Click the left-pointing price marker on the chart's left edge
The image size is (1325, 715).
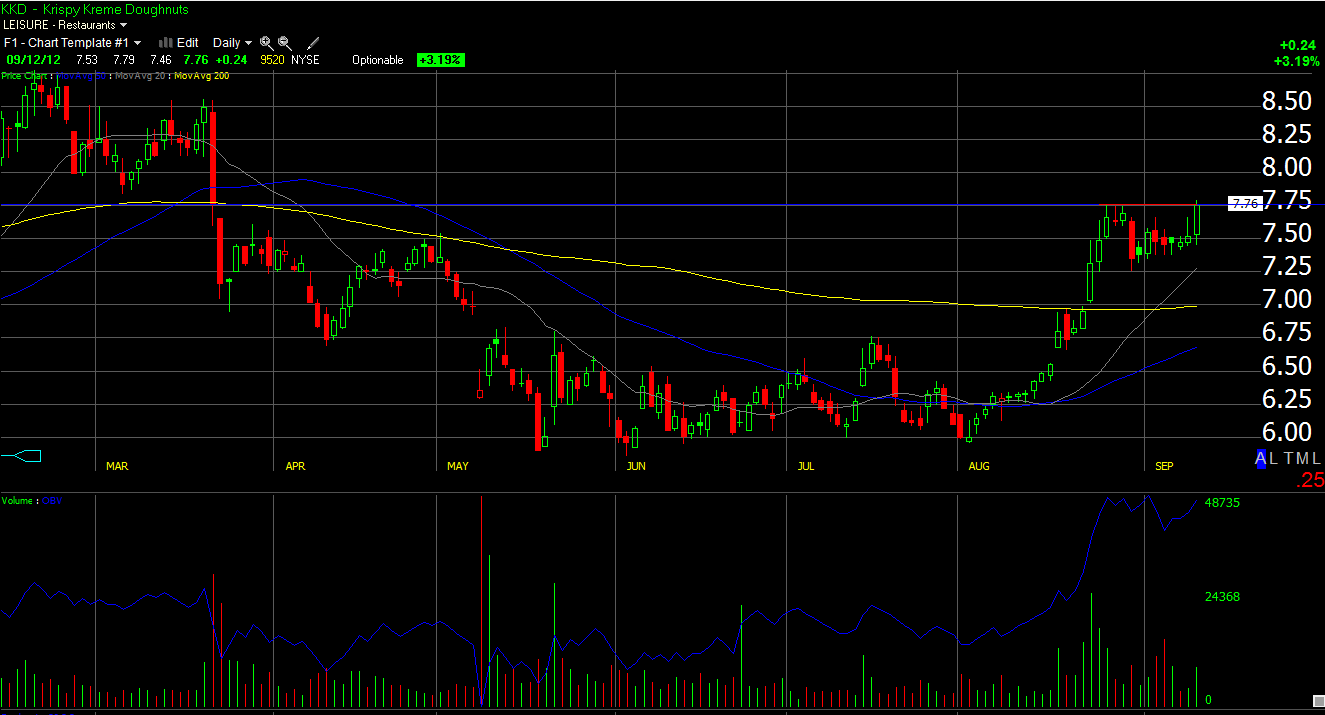click(x=21, y=457)
